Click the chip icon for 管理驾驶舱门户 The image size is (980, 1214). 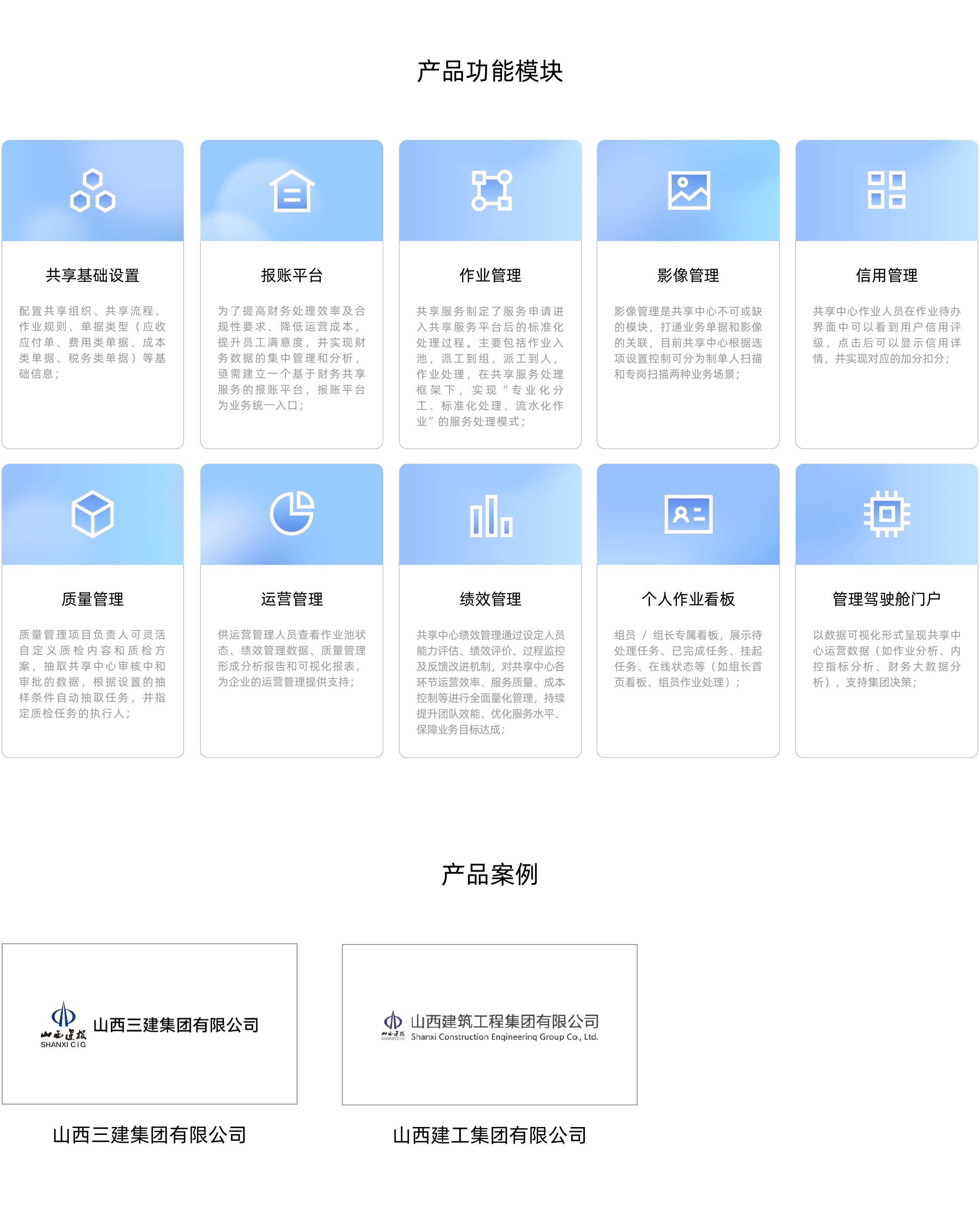coord(887,514)
